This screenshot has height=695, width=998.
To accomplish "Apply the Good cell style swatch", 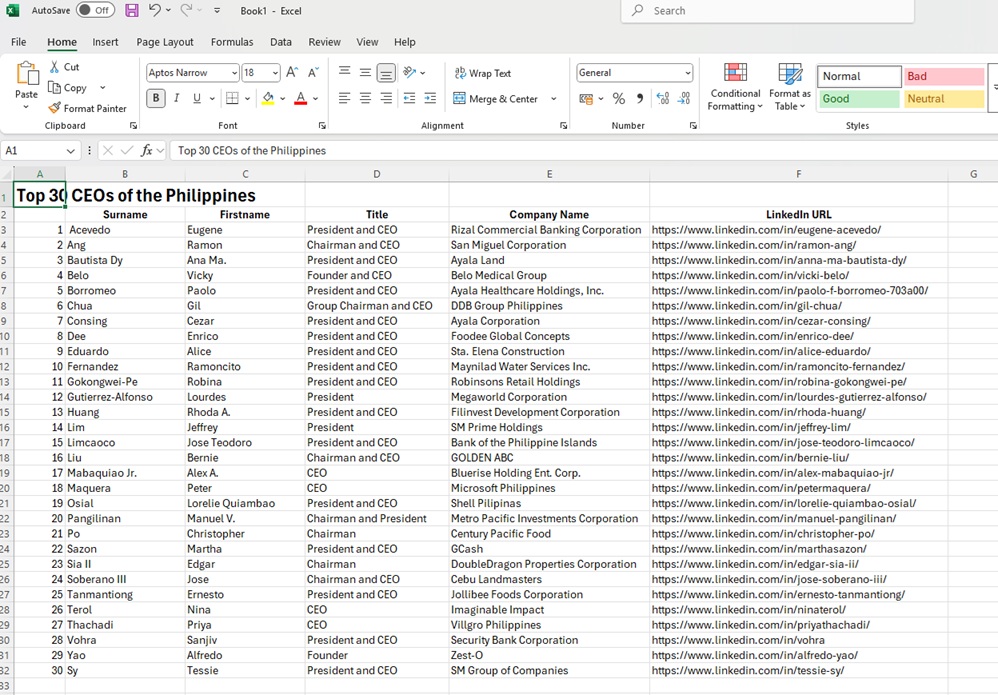I will tap(859, 99).
